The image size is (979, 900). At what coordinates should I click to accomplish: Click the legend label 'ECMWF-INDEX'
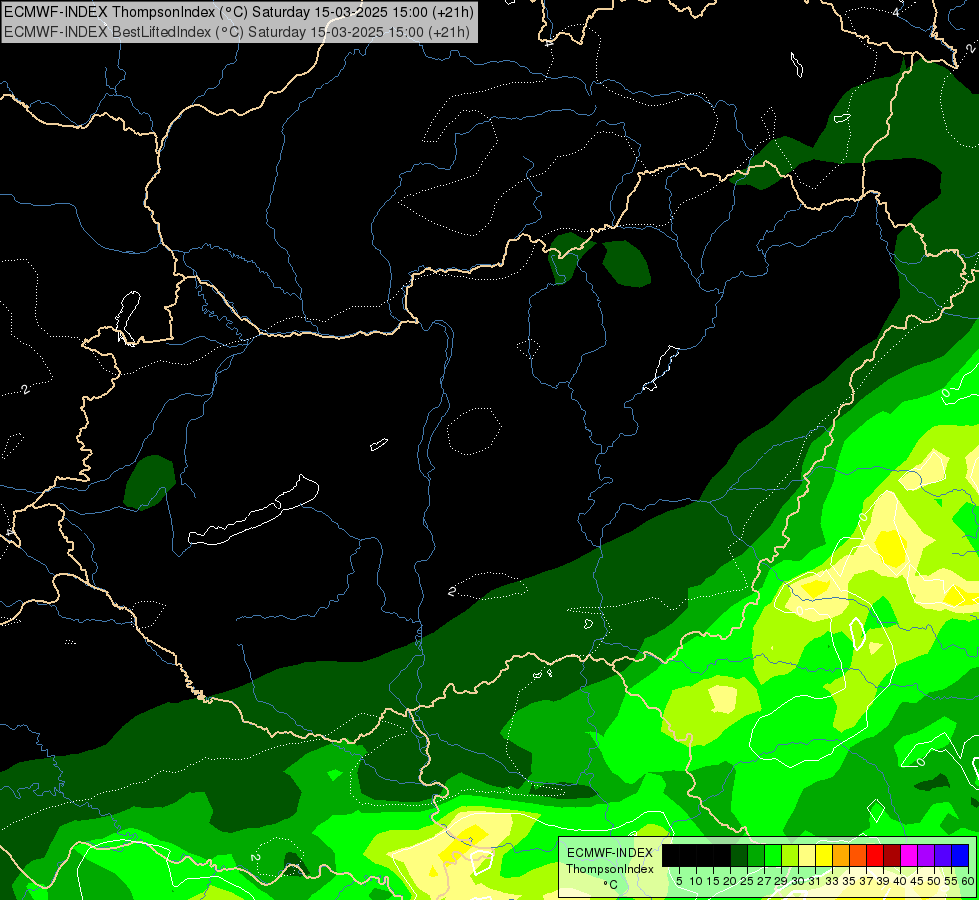[x=610, y=853]
